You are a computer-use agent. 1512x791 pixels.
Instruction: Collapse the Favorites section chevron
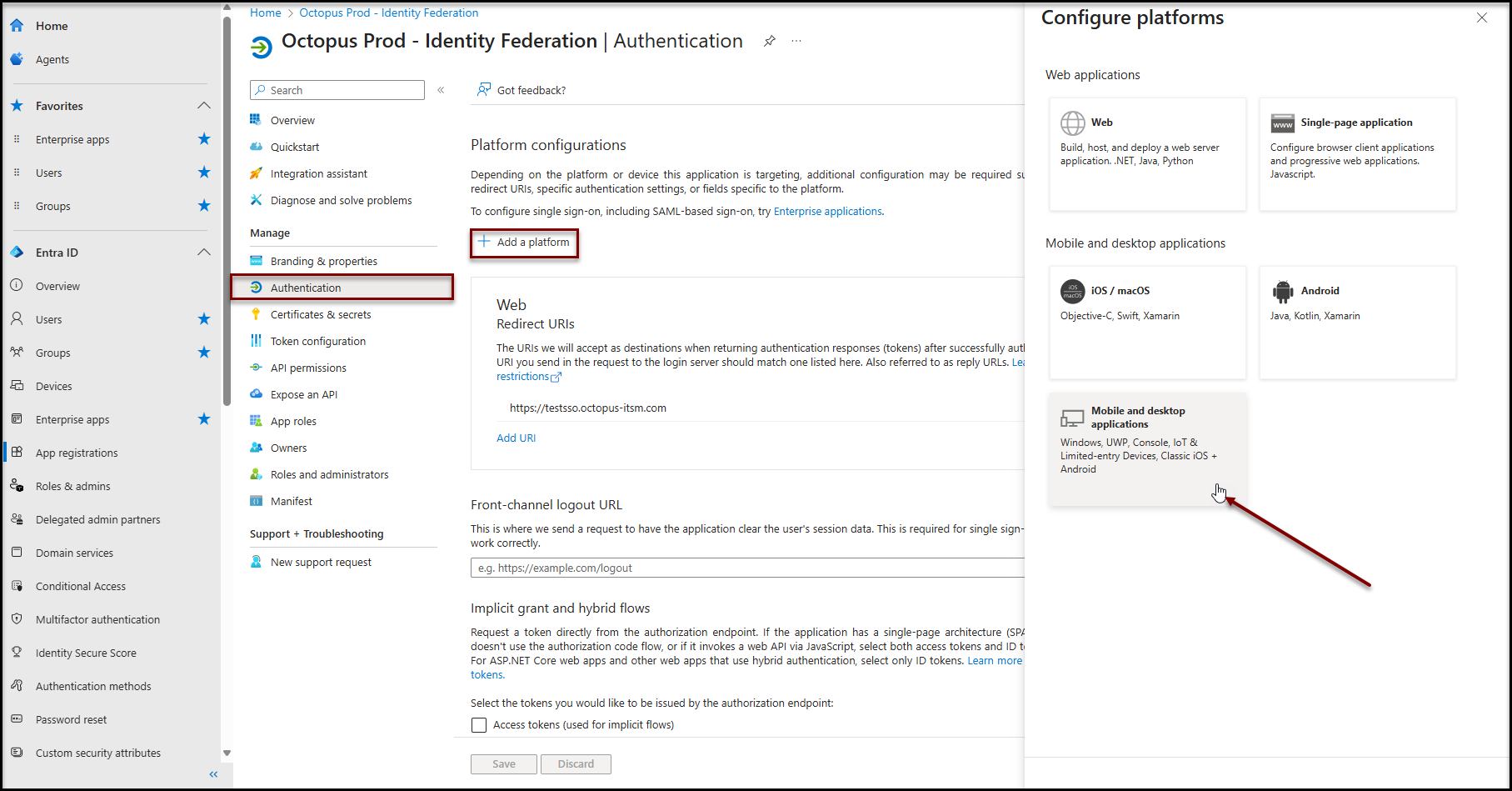pos(204,106)
